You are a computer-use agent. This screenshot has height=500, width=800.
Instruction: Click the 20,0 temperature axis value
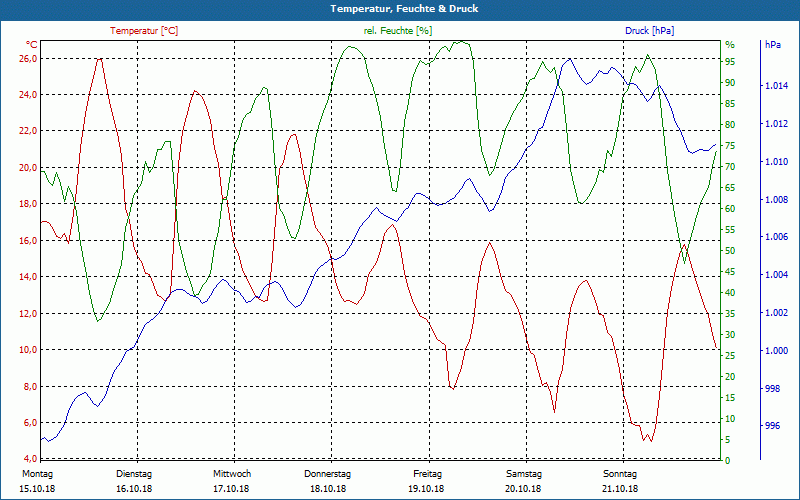tap(28, 168)
